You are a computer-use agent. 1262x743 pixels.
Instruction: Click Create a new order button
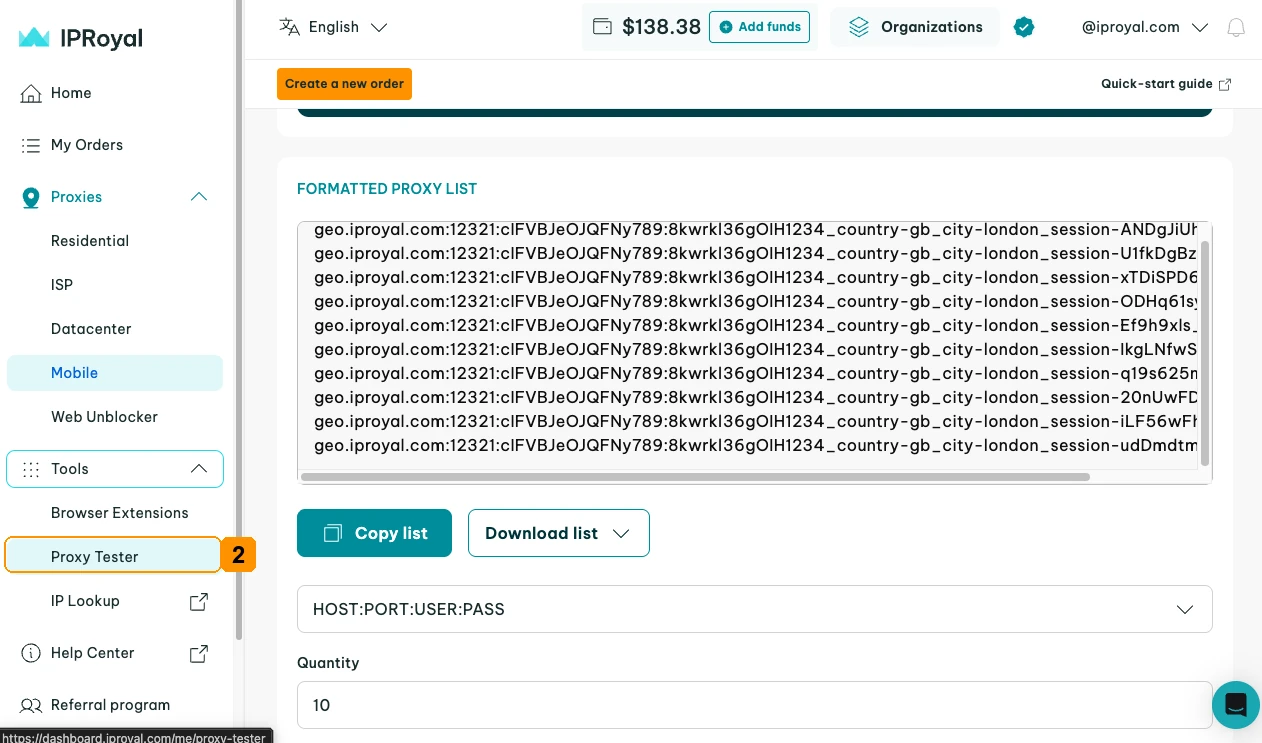click(344, 84)
